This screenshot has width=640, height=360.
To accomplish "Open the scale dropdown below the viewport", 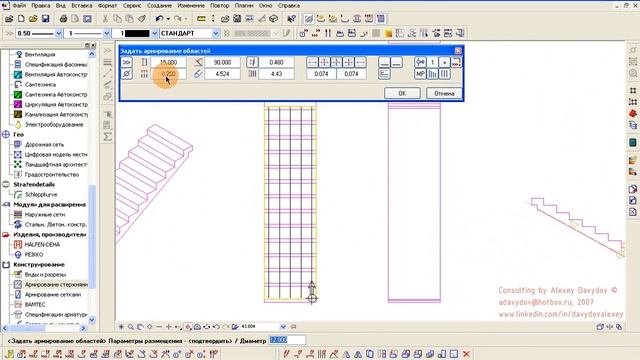I will click(x=283, y=327).
